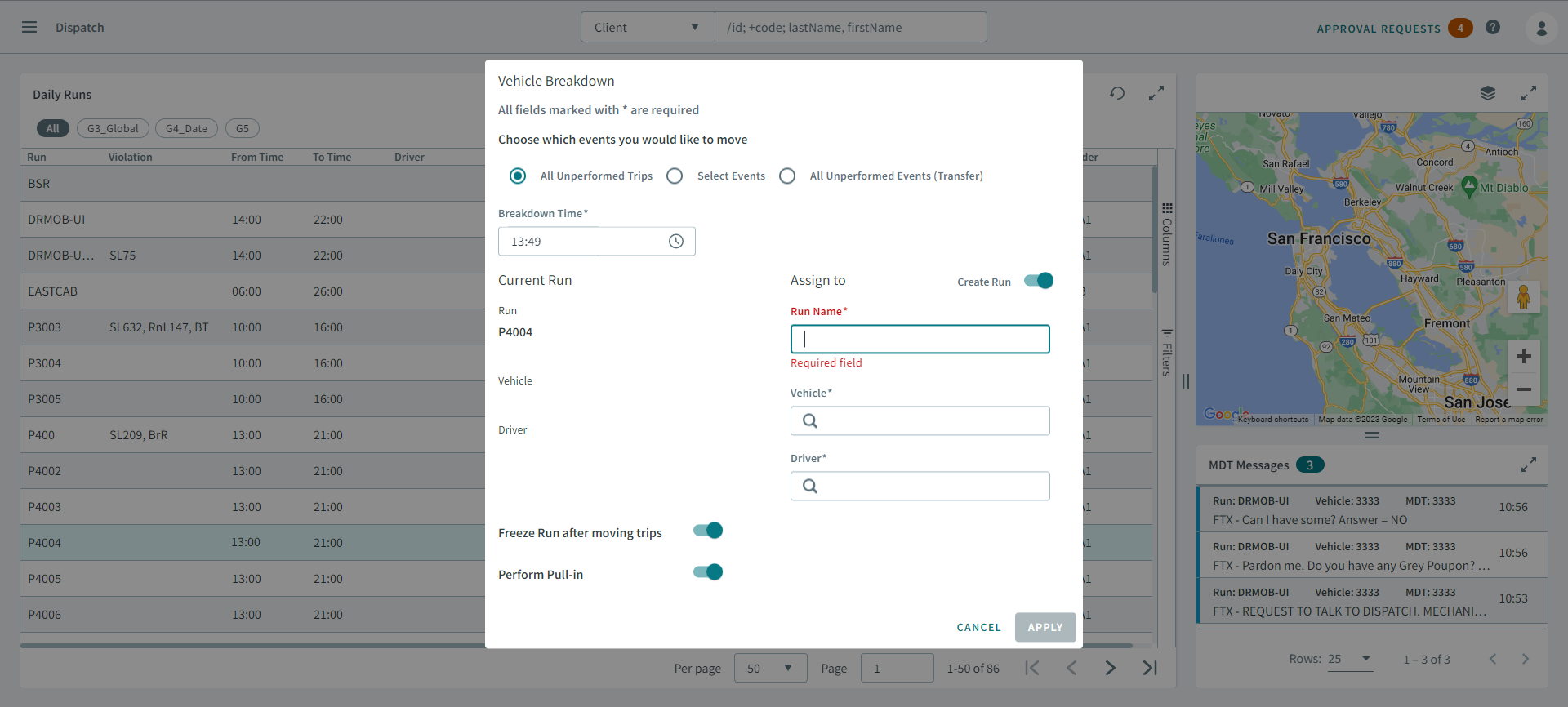Go to previous MDT Messages page
The image size is (1568, 707).
click(x=1493, y=659)
